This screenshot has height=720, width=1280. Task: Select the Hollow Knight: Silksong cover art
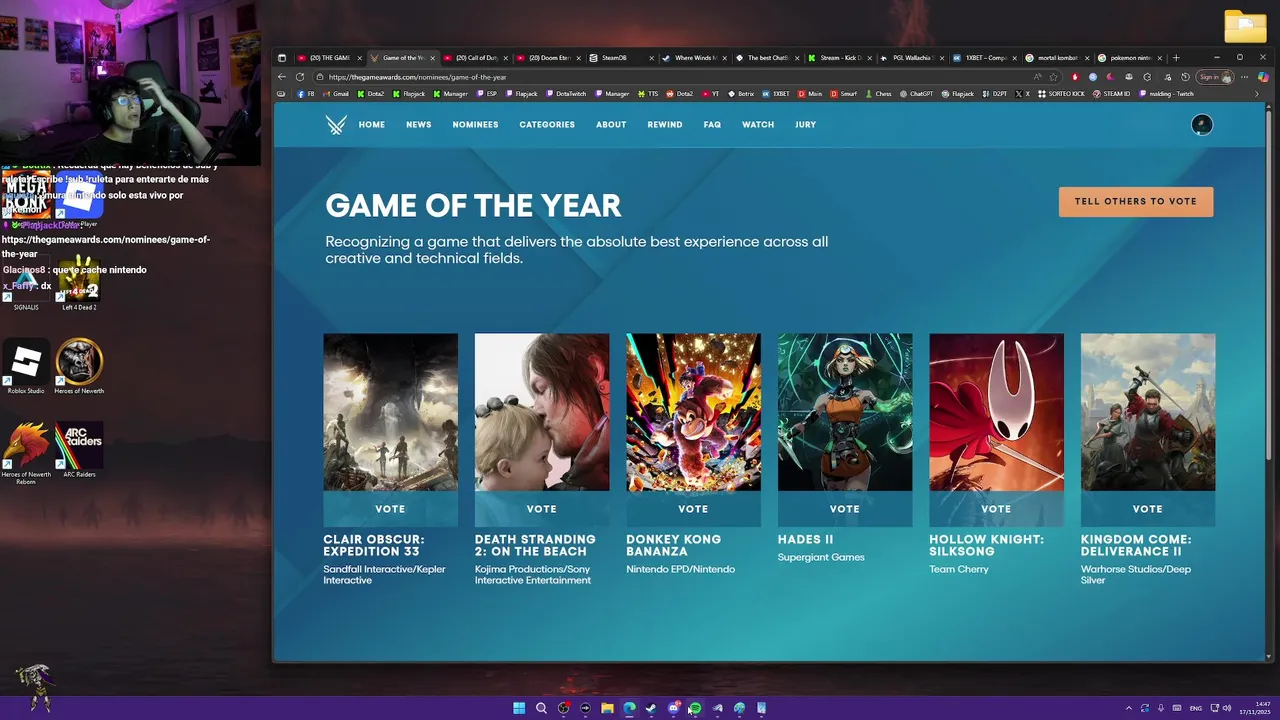pos(996,412)
